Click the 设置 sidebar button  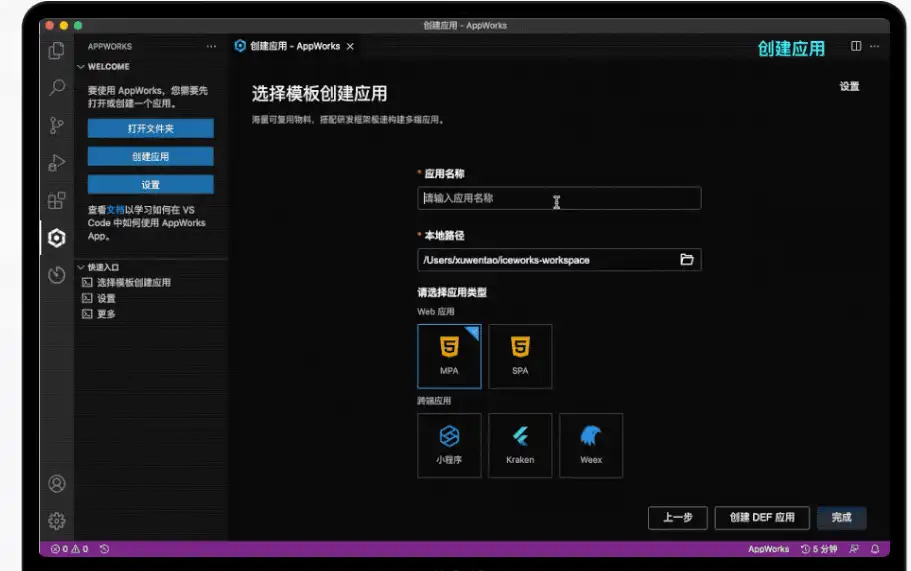[150, 185]
